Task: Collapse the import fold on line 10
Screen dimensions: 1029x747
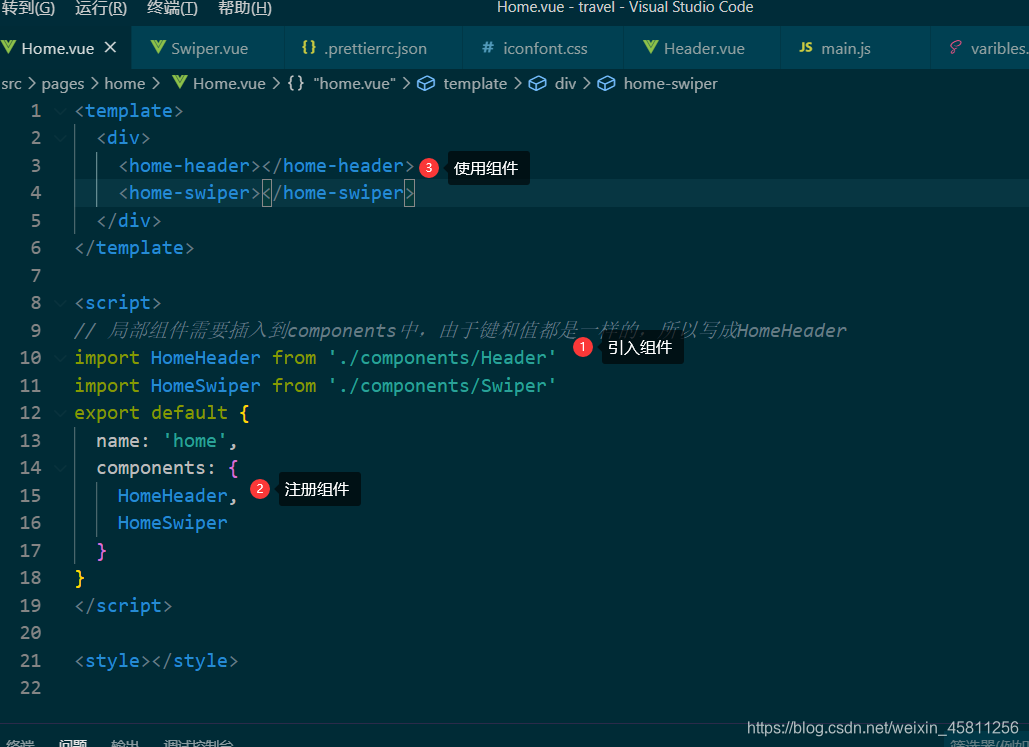Action: pos(60,358)
